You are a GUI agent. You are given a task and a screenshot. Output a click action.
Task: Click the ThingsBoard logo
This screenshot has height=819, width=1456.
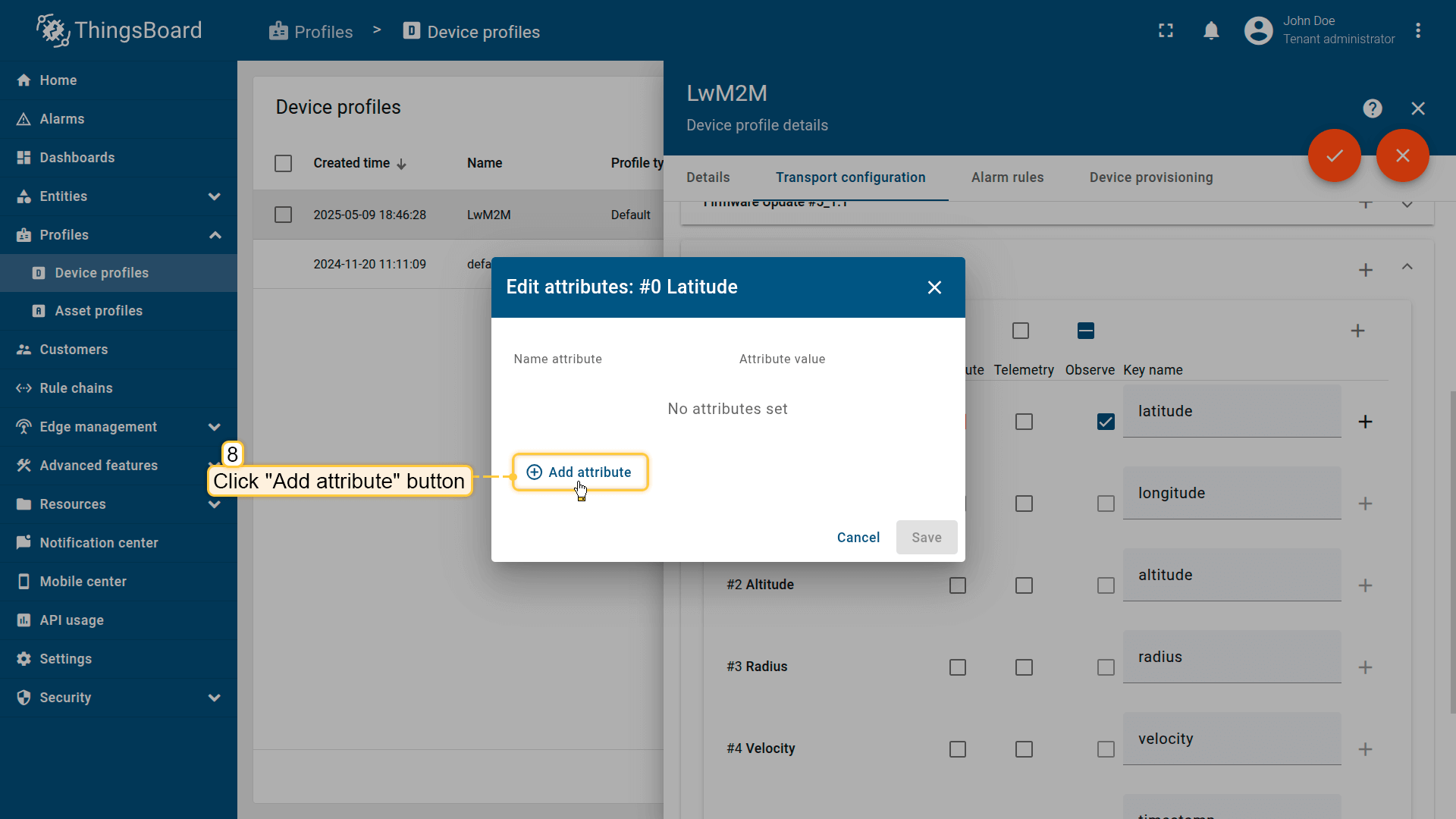click(x=119, y=30)
